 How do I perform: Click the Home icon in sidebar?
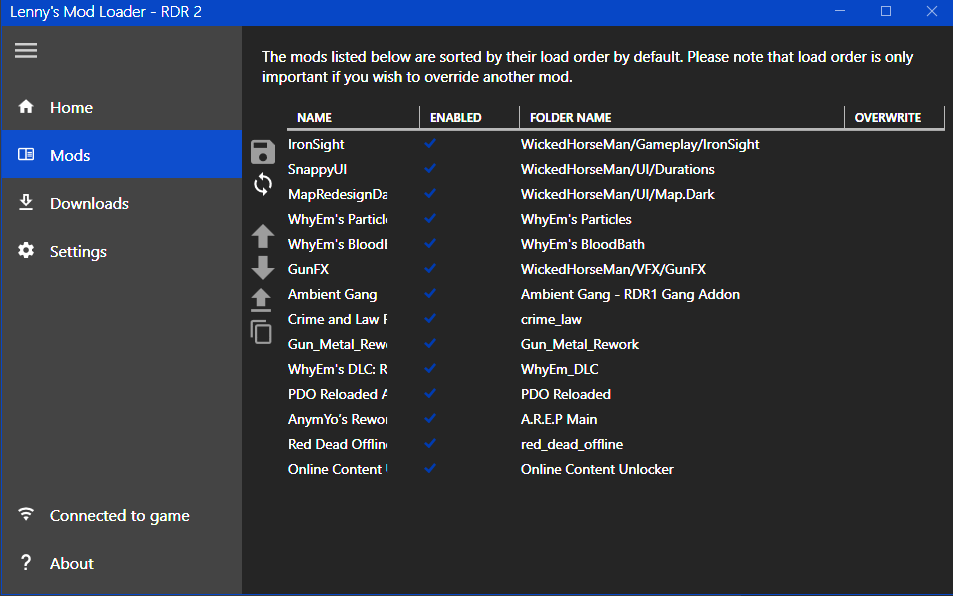(x=26, y=107)
